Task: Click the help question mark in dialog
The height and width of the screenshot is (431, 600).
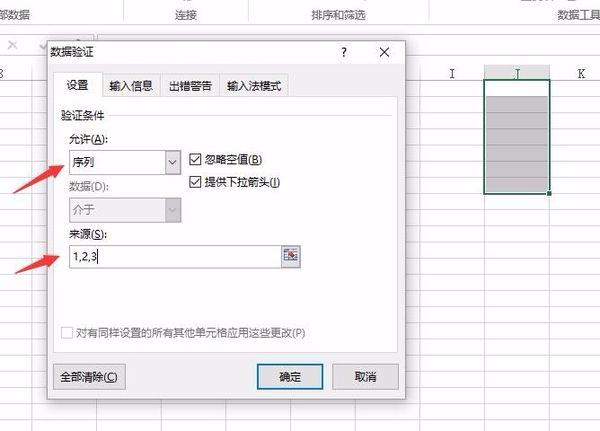Action: tap(344, 52)
